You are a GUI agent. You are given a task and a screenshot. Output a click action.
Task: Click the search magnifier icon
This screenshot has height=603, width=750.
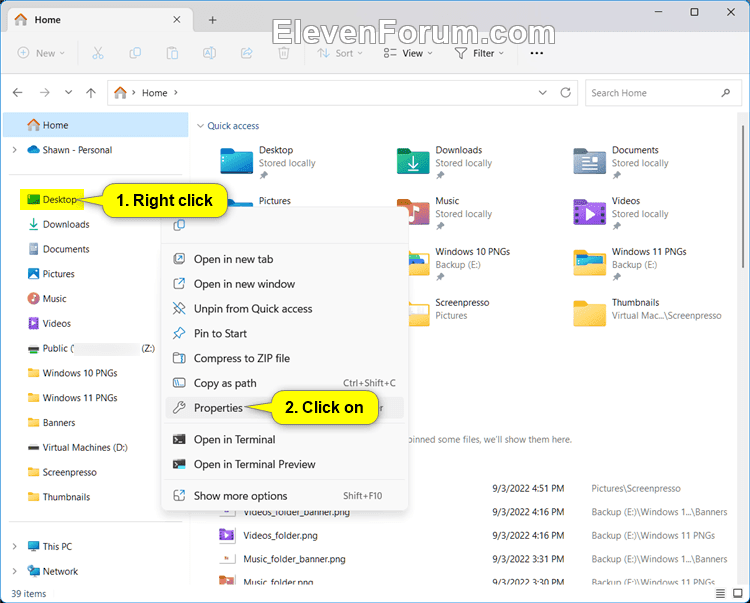point(726,93)
